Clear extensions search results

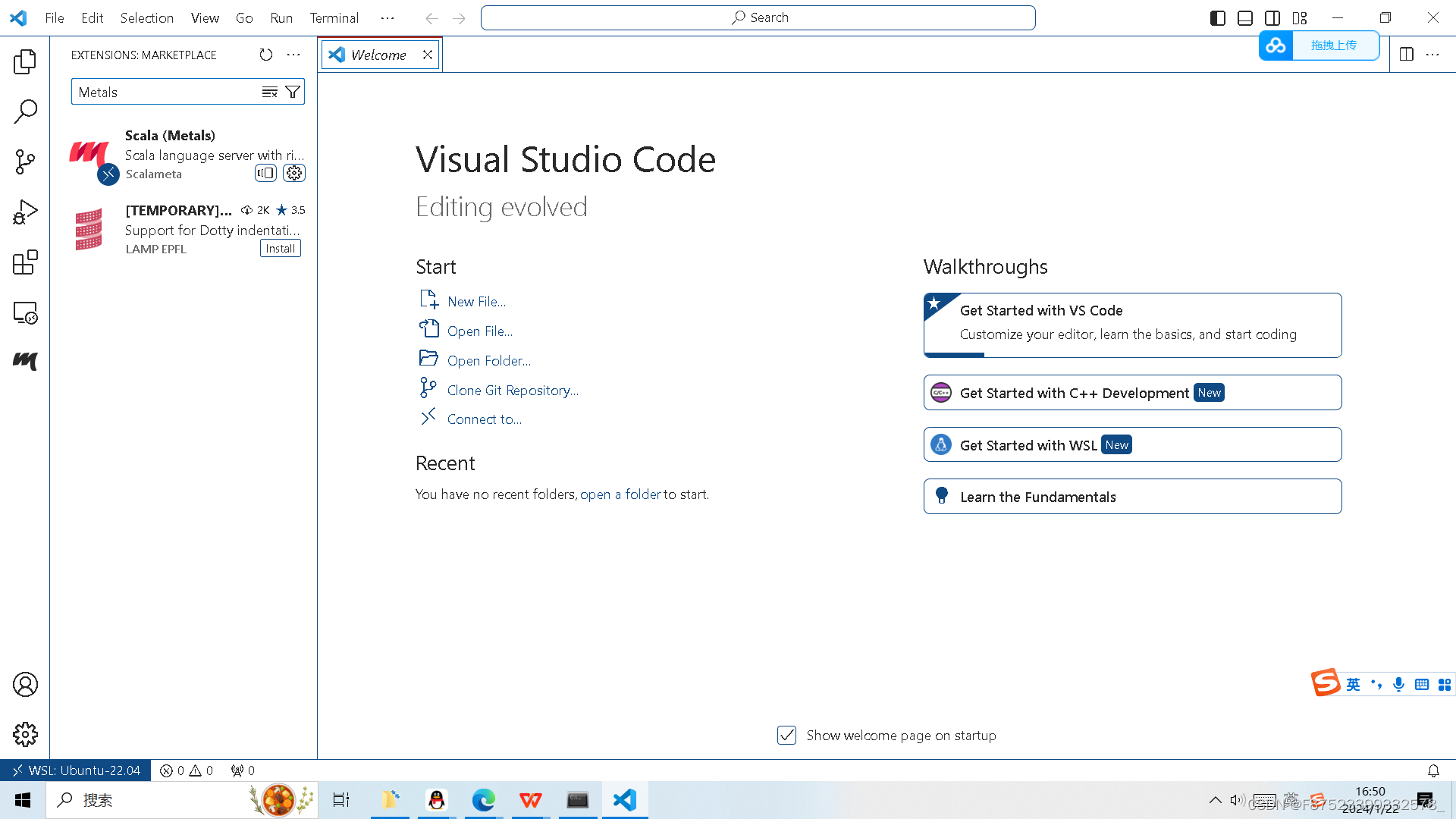pyautogui.click(x=270, y=93)
